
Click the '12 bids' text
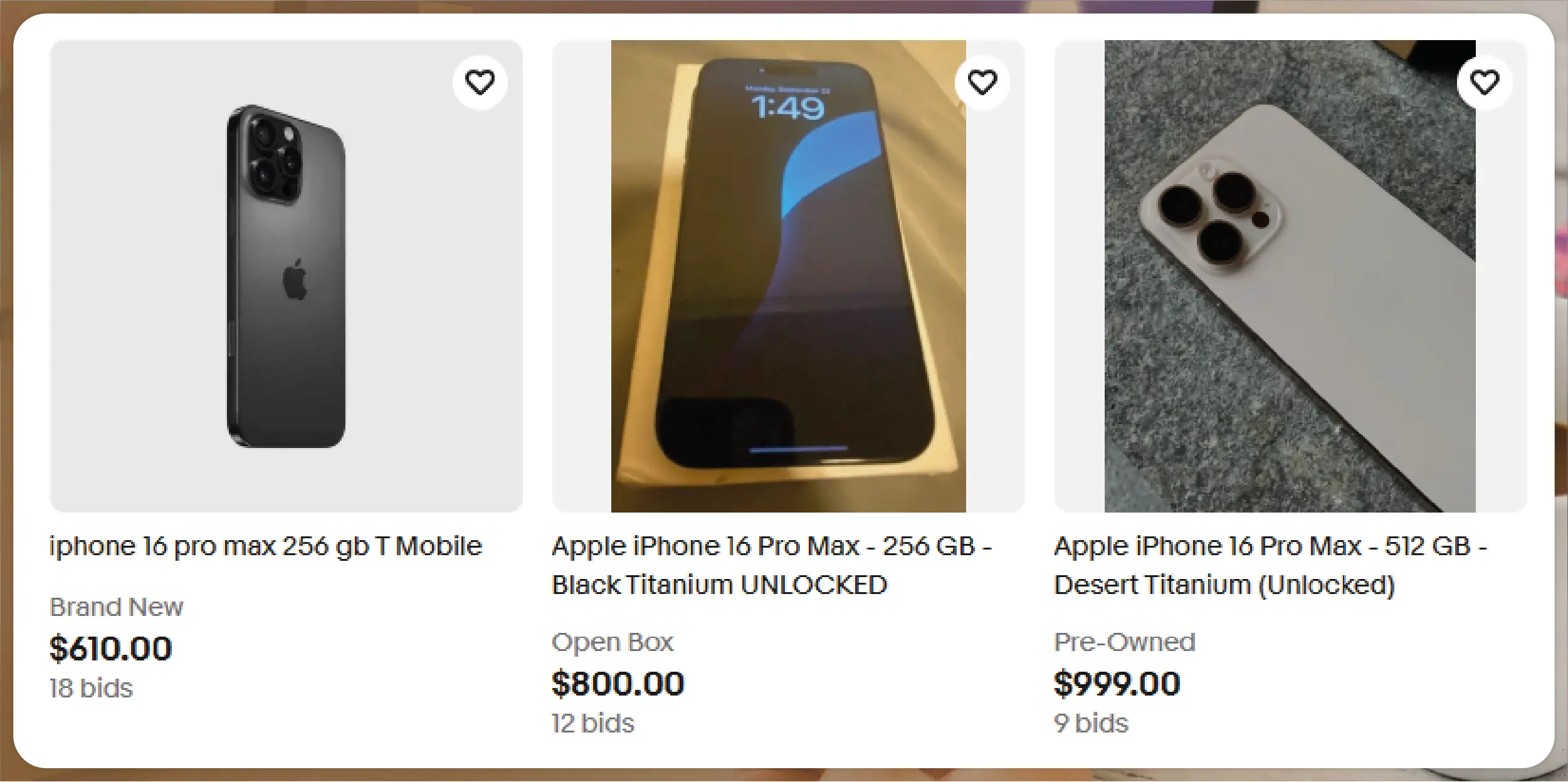pos(593,724)
